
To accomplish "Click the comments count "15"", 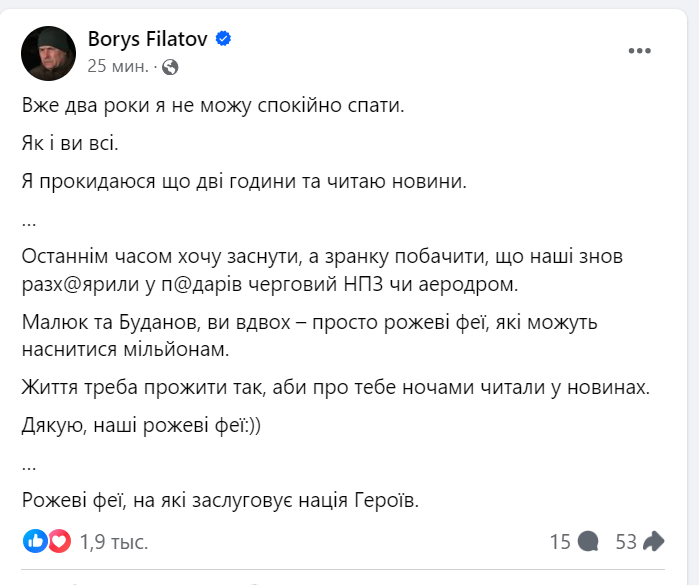I will pos(560,542).
